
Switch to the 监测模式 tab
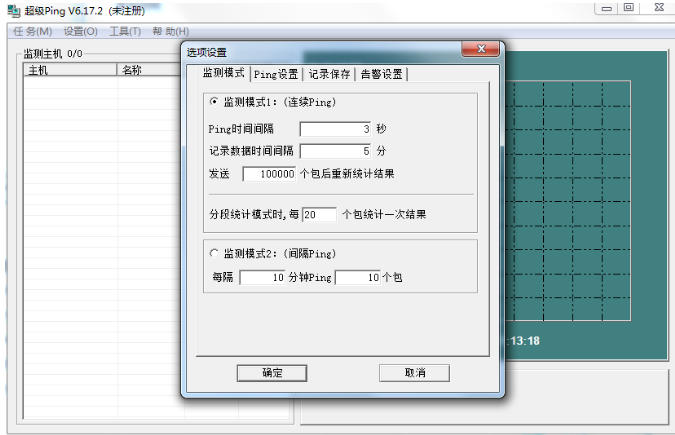coord(224,73)
